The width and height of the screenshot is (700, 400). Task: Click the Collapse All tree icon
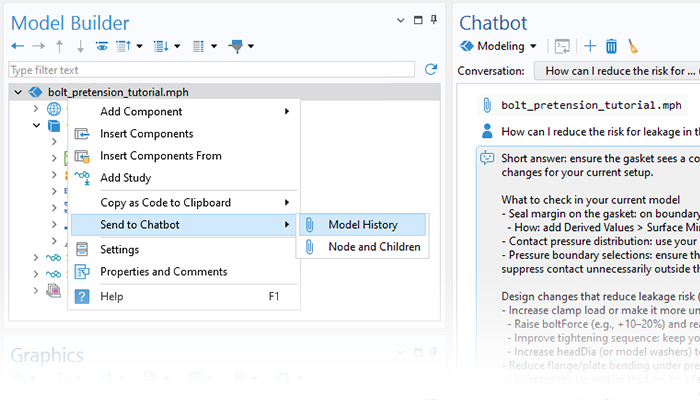click(124, 46)
